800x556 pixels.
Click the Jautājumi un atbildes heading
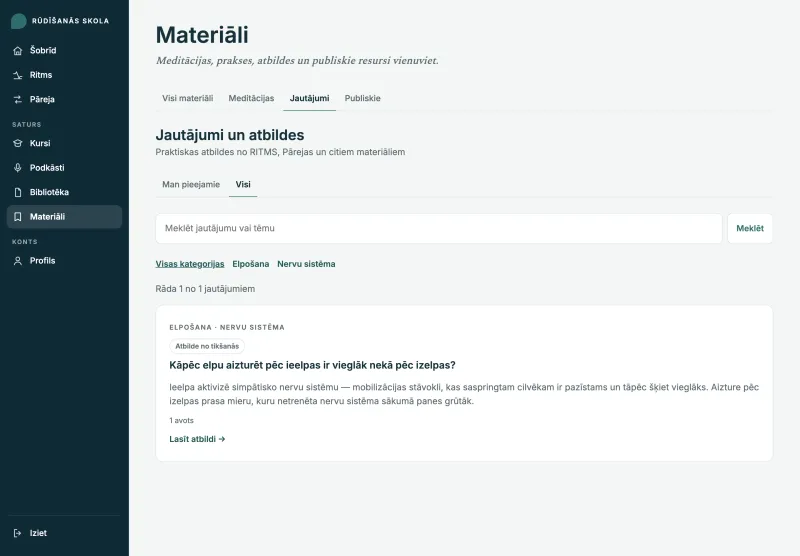point(230,135)
